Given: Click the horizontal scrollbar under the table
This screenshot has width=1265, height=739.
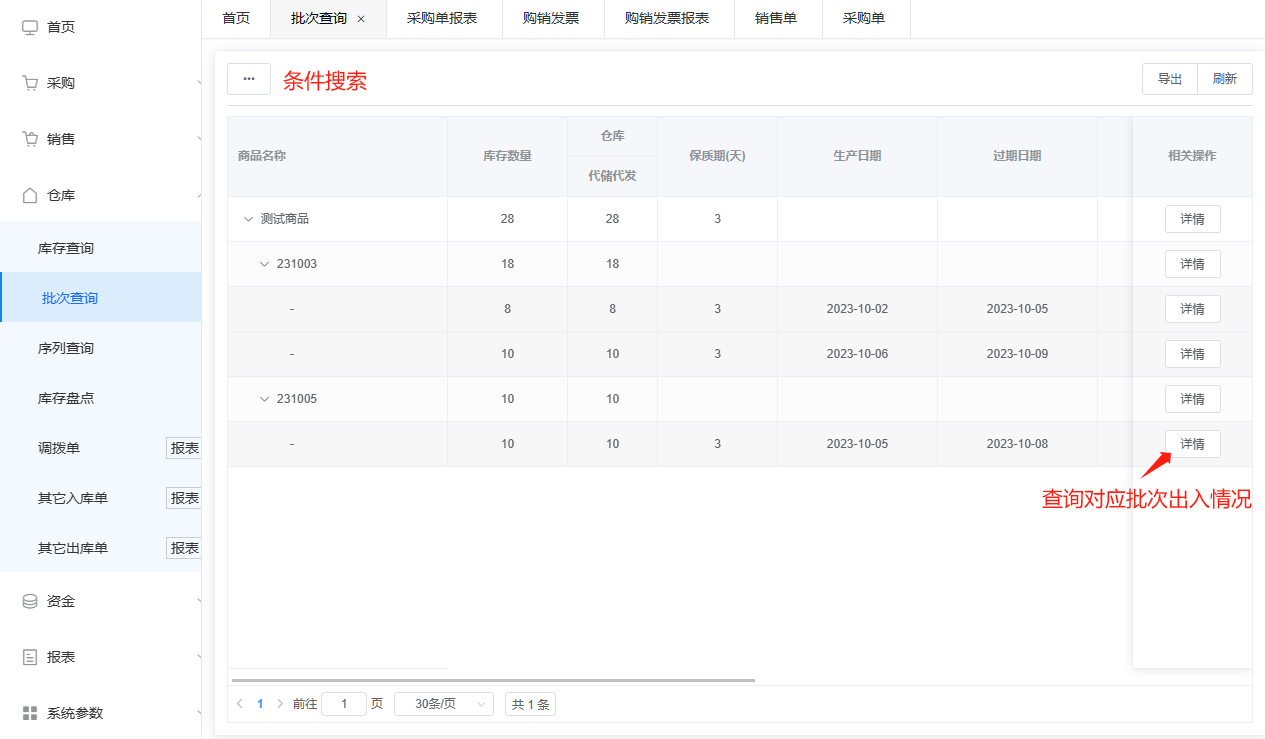Looking at the screenshot, I should pos(491,680).
